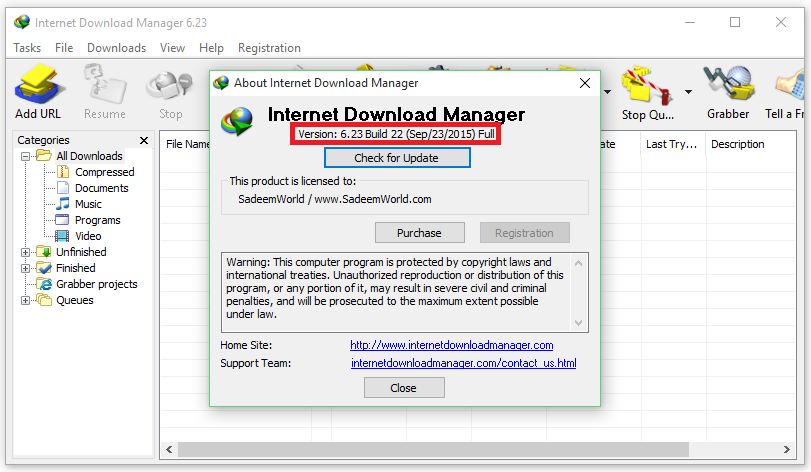
Task: Open the Grabber tool icon
Action: pos(728,84)
